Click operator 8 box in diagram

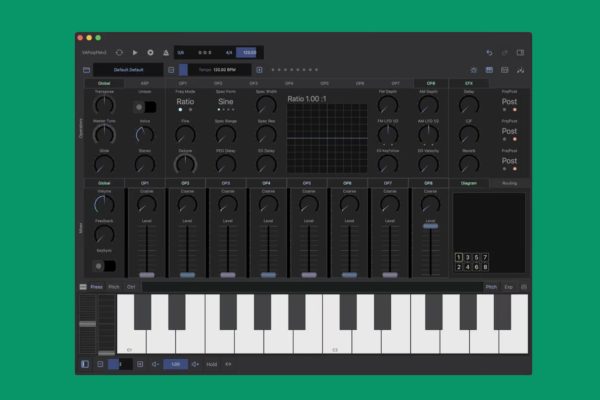pos(485,267)
